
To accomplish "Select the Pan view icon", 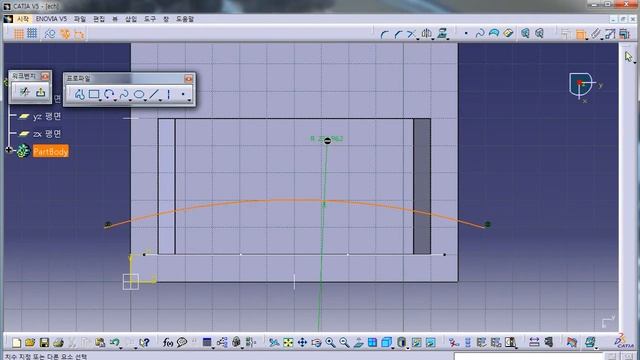I will coord(302,342).
